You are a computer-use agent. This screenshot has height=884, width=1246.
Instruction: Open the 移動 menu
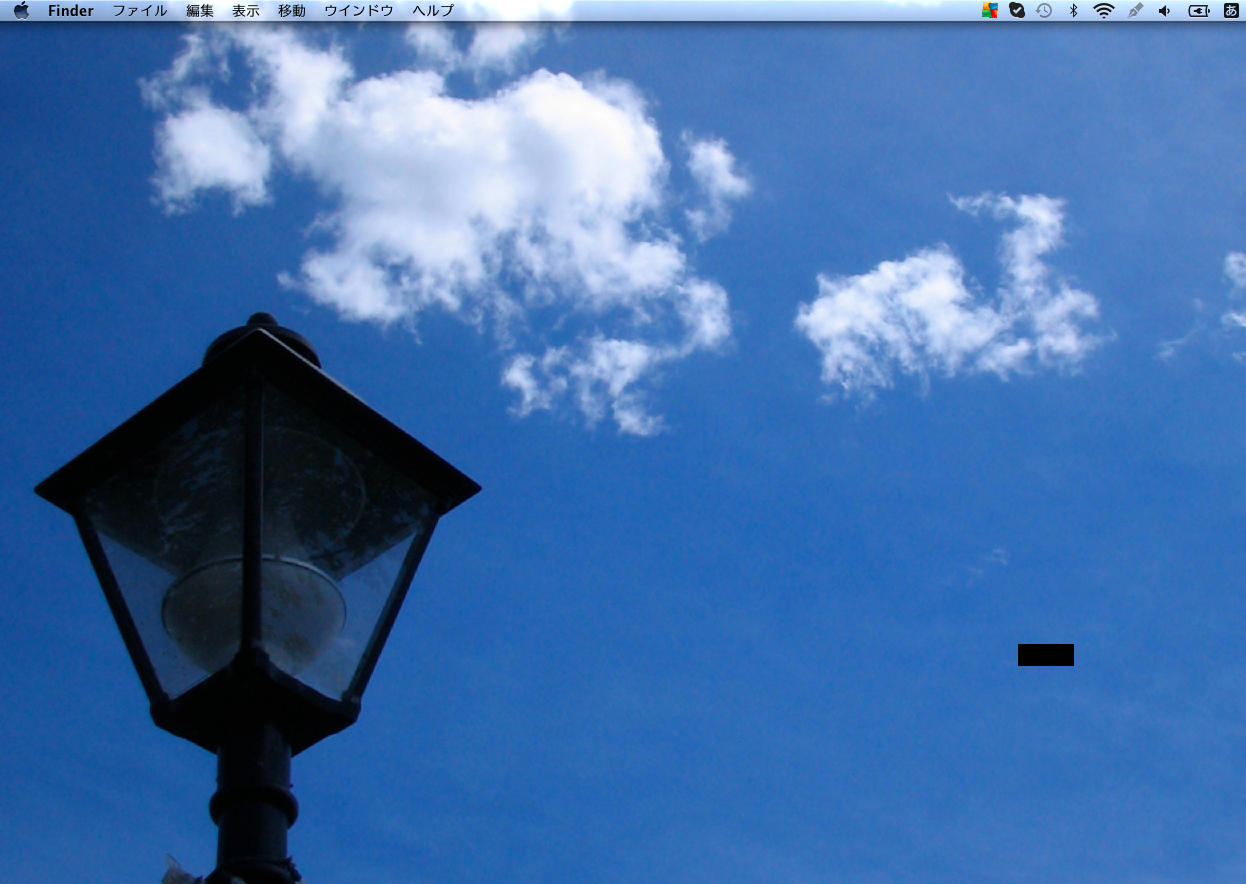click(292, 11)
